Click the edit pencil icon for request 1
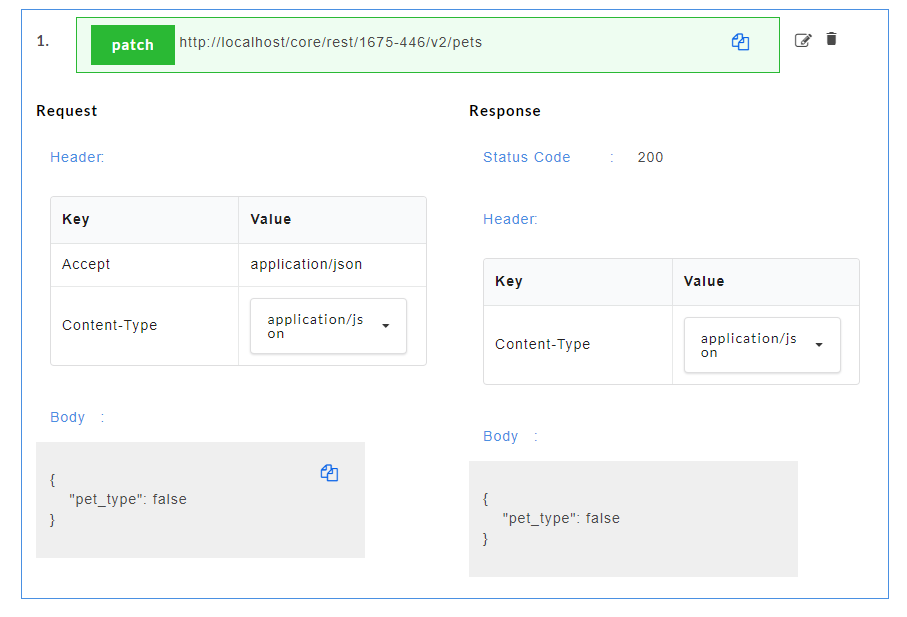 pyautogui.click(x=802, y=40)
